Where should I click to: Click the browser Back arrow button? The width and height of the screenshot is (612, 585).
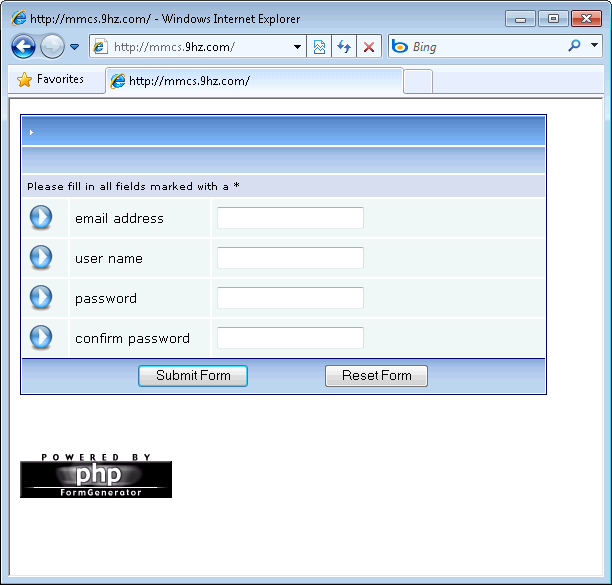coord(23,47)
